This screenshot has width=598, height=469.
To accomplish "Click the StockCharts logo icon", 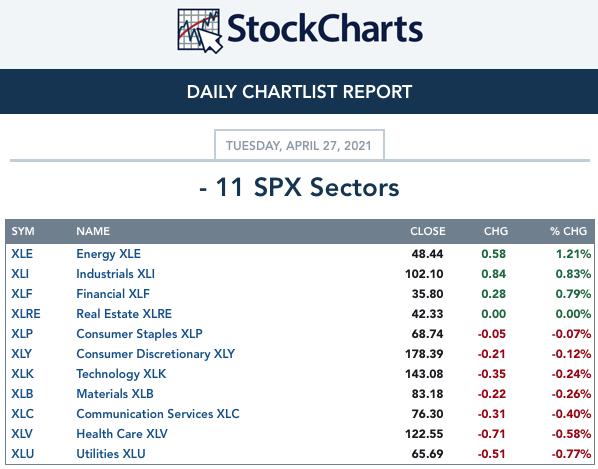I will [x=200, y=31].
